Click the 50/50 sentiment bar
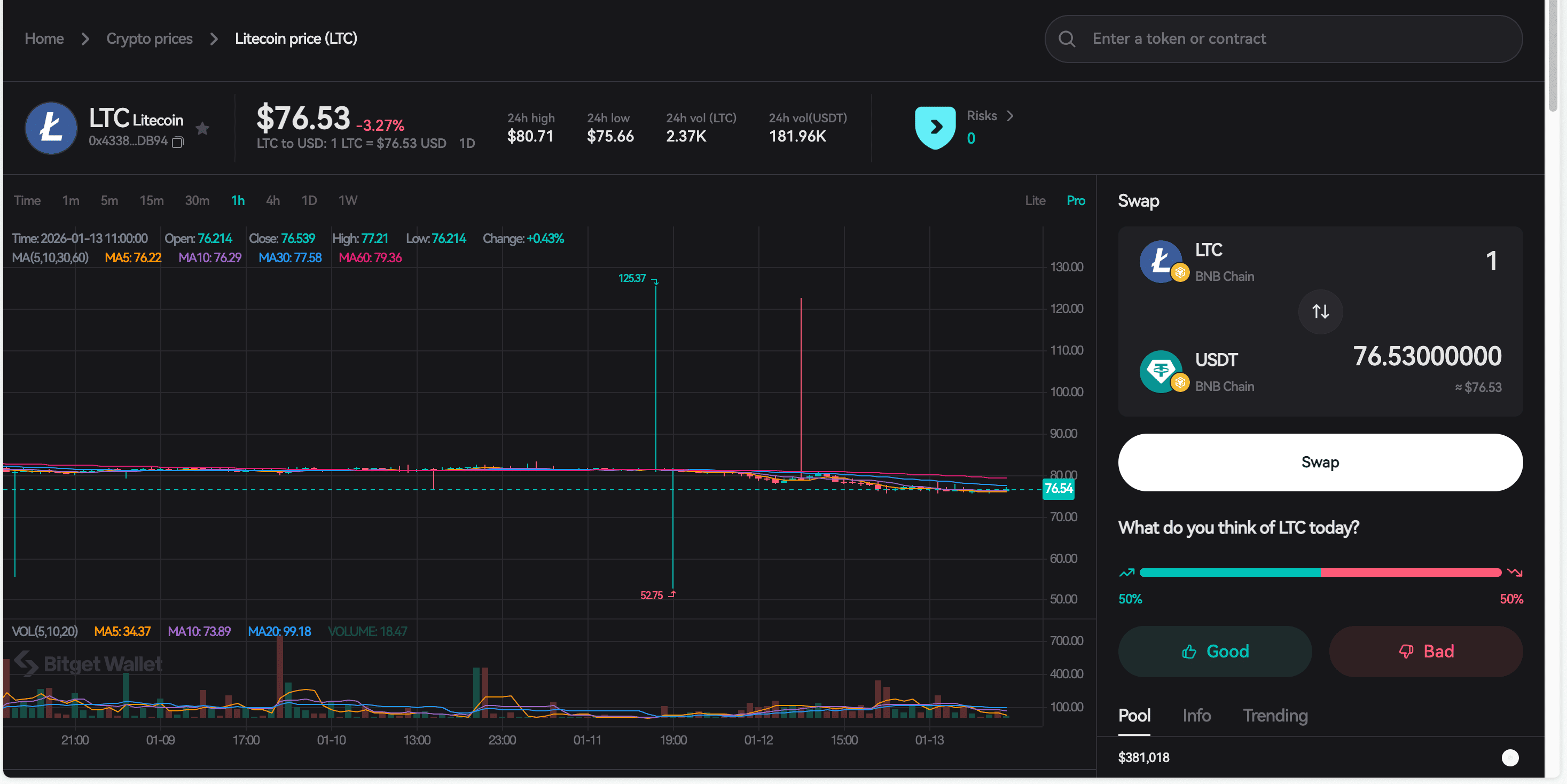Viewport: 1567px width, 784px height. pyautogui.click(x=1320, y=573)
